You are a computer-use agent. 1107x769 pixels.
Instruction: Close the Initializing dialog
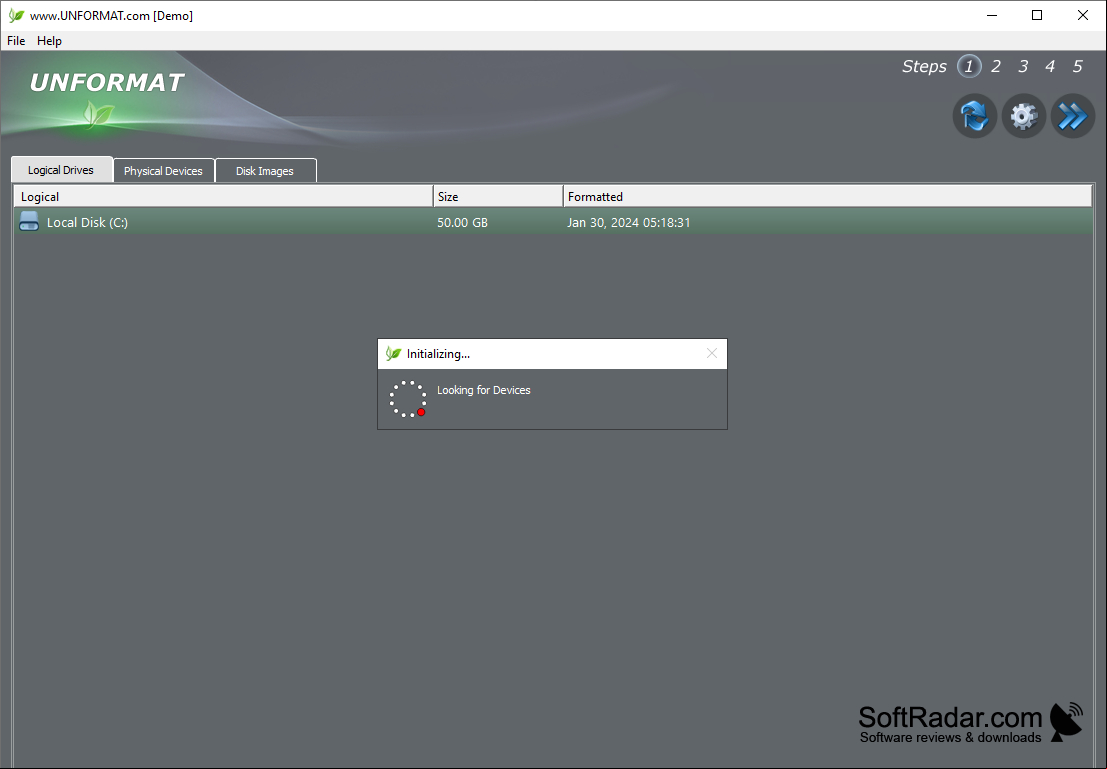point(712,353)
